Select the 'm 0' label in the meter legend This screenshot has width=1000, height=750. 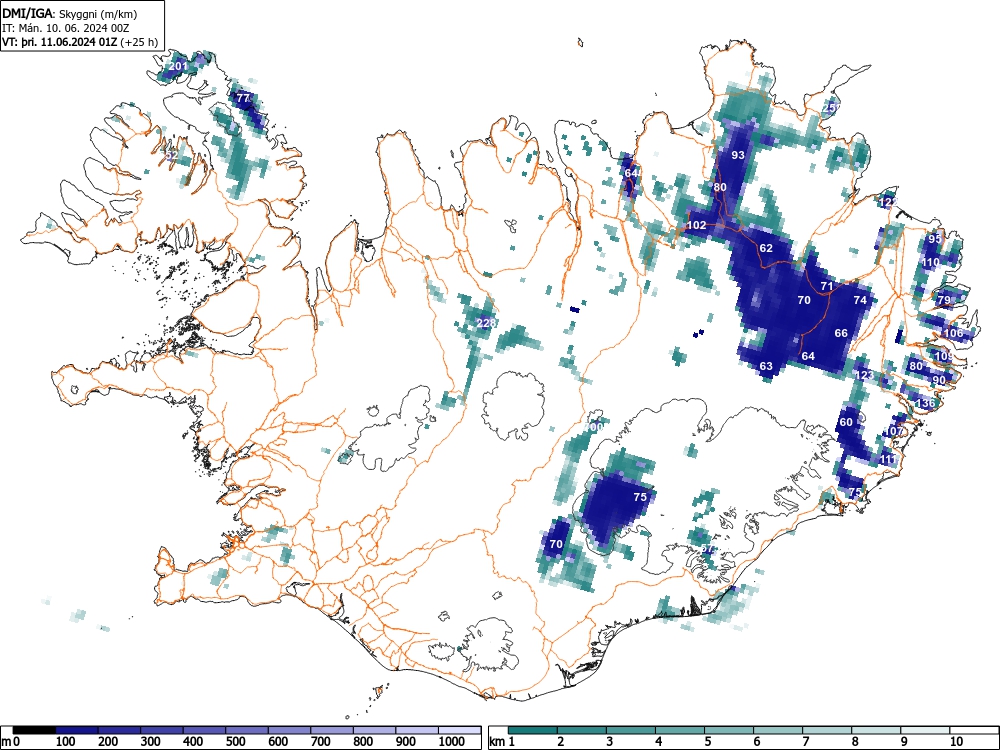pos(10,742)
